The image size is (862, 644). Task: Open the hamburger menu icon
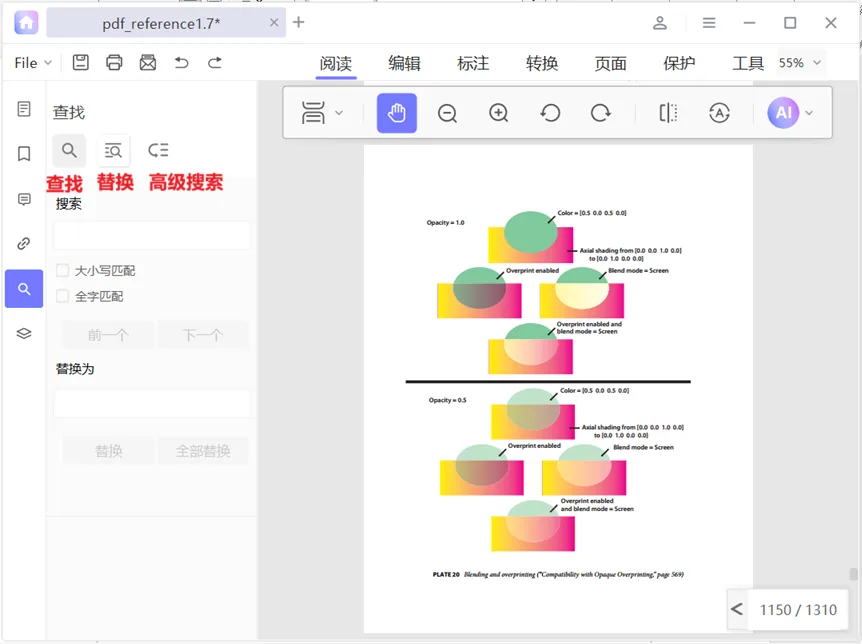(709, 23)
